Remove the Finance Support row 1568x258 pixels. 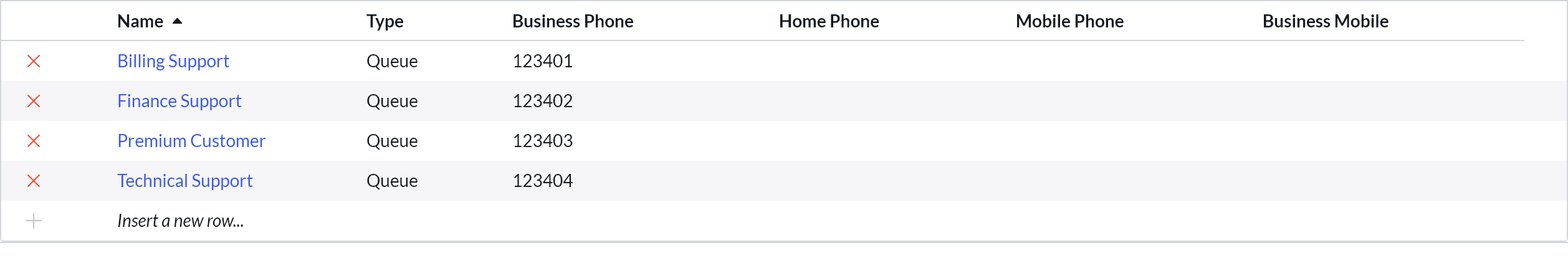point(34,101)
